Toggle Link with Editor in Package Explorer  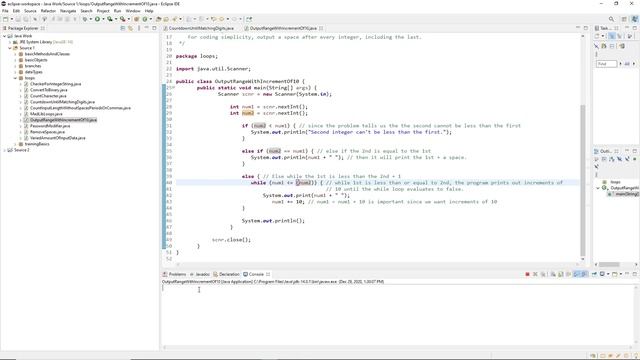click(130, 28)
